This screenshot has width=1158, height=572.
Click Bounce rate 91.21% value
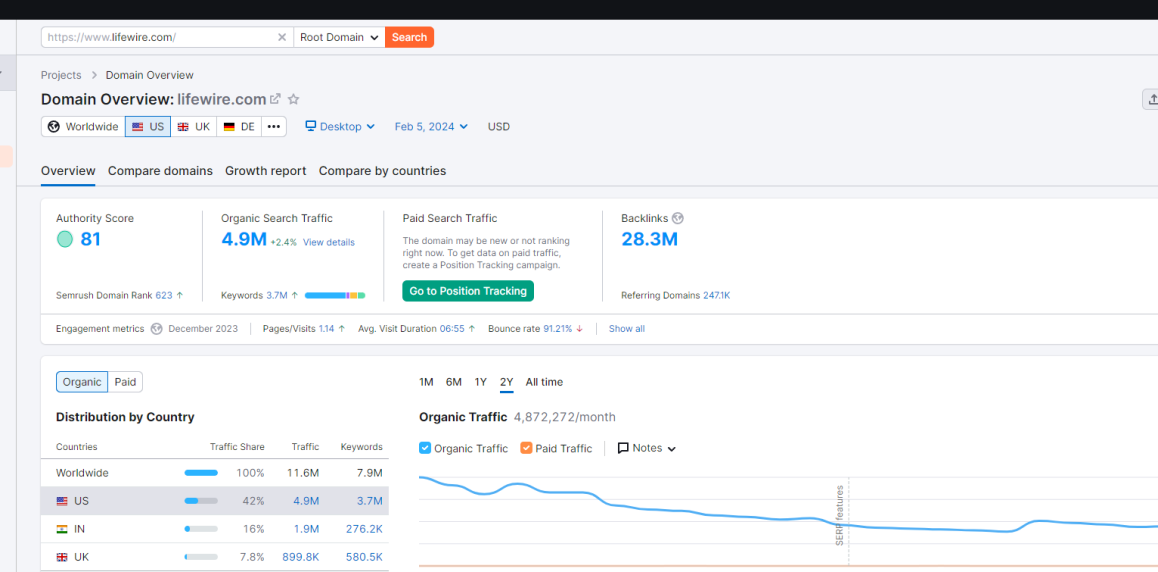558,328
